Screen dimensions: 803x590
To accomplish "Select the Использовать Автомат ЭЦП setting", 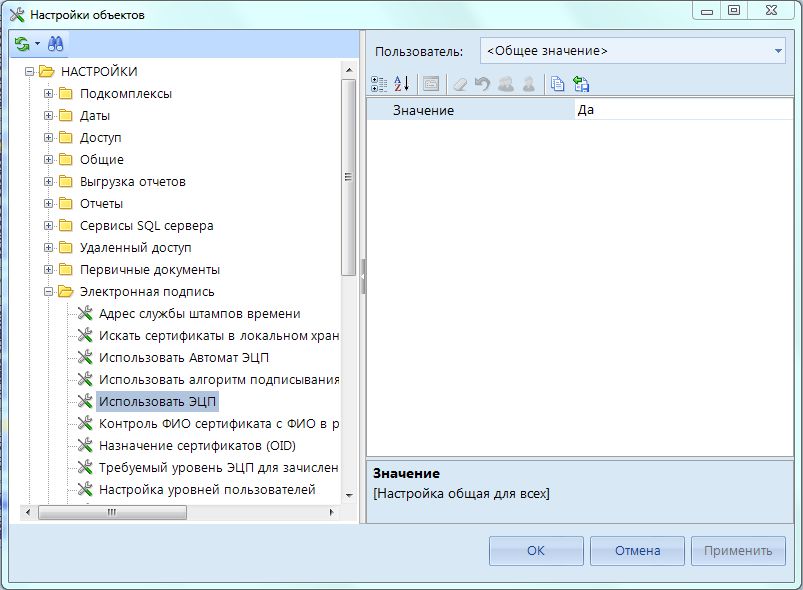I will [184, 358].
